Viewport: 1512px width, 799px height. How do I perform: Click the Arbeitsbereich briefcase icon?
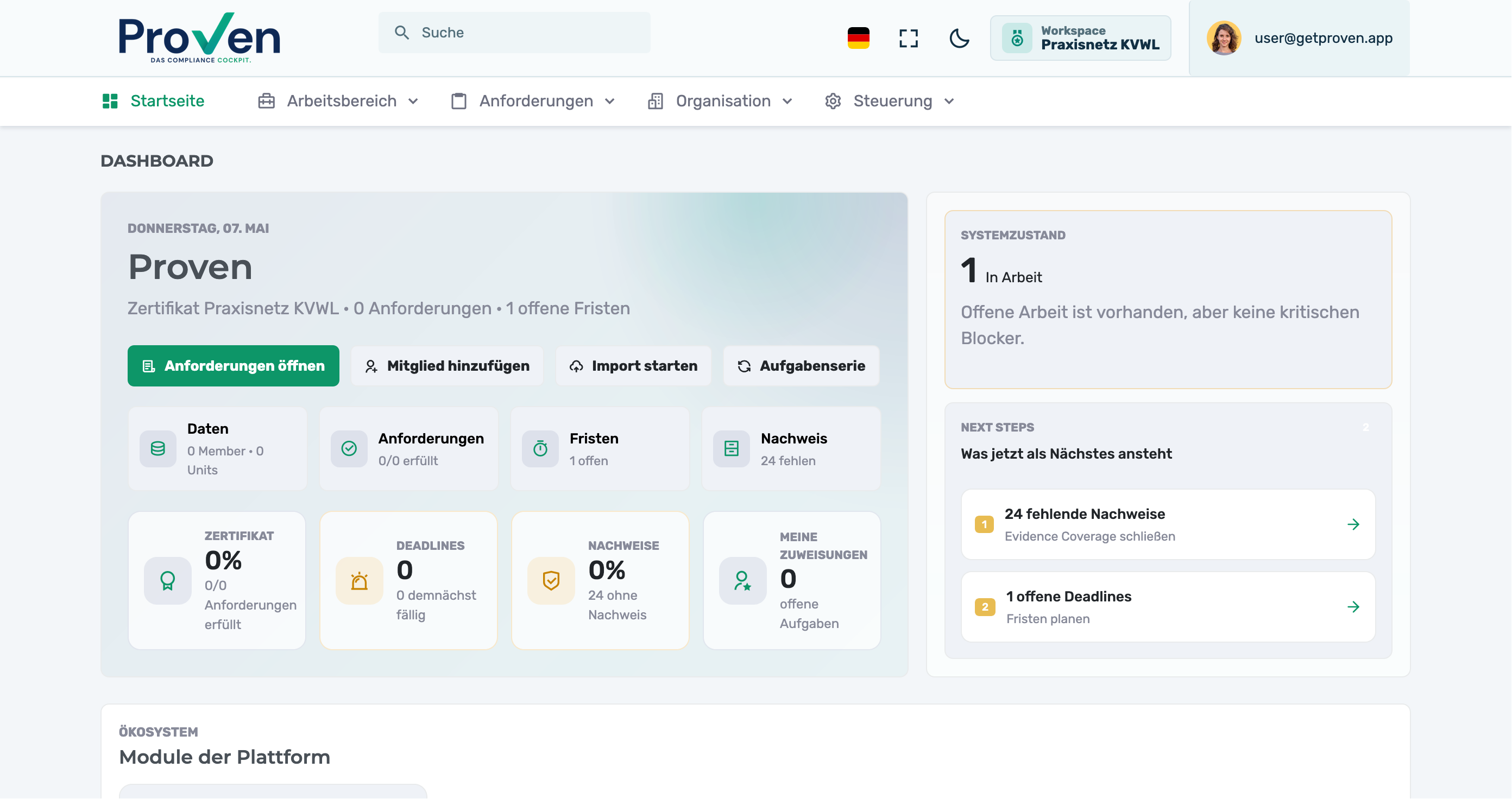[x=267, y=101]
